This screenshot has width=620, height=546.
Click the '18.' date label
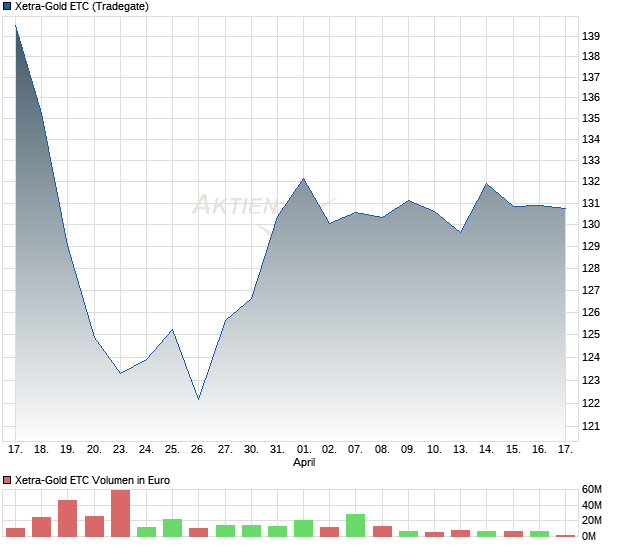pos(41,450)
